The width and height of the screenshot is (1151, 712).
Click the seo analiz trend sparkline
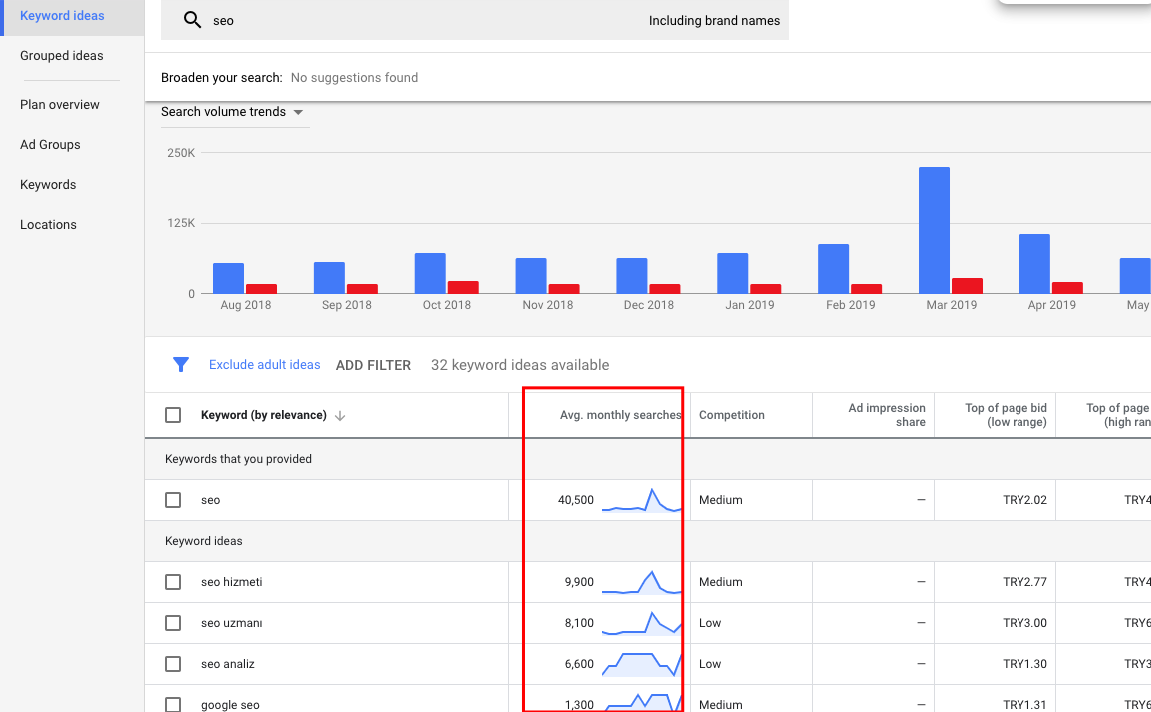tap(642, 664)
